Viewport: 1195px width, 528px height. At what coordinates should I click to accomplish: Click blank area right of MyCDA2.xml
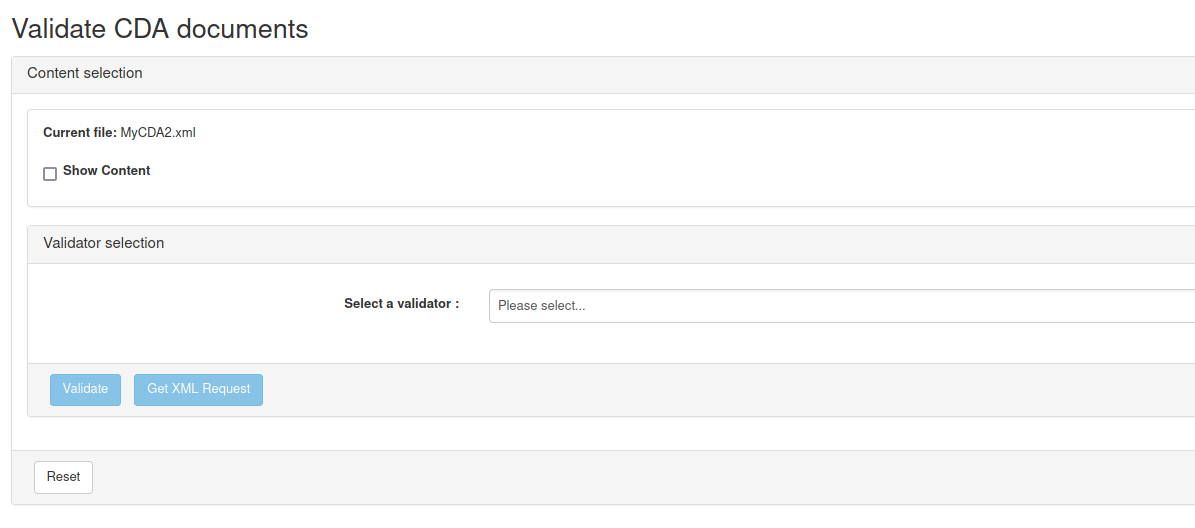tap(600, 133)
